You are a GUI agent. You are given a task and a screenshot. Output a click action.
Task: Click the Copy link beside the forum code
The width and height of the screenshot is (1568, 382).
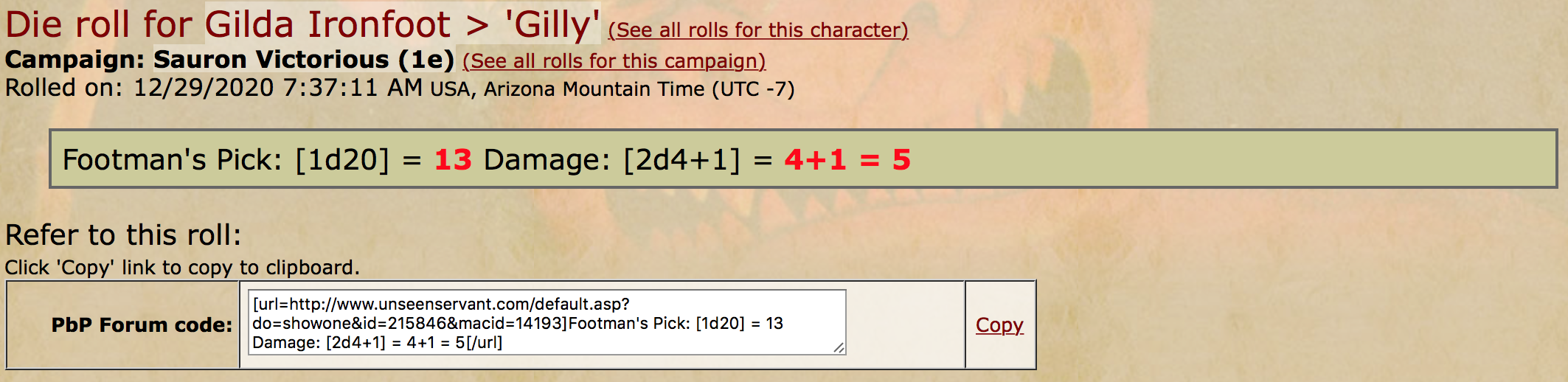pos(999,324)
